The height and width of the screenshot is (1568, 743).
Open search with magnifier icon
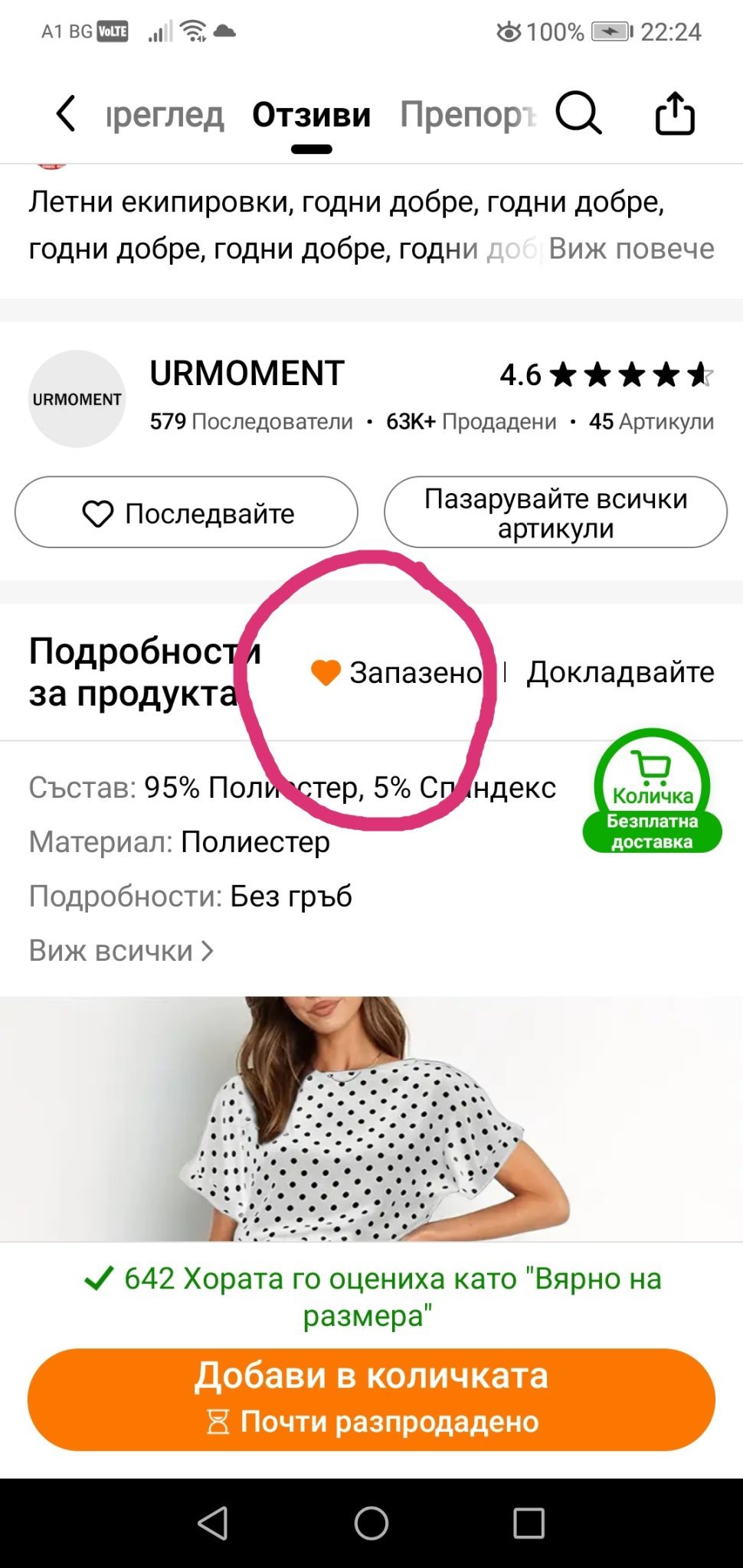[x=578, y=113]
